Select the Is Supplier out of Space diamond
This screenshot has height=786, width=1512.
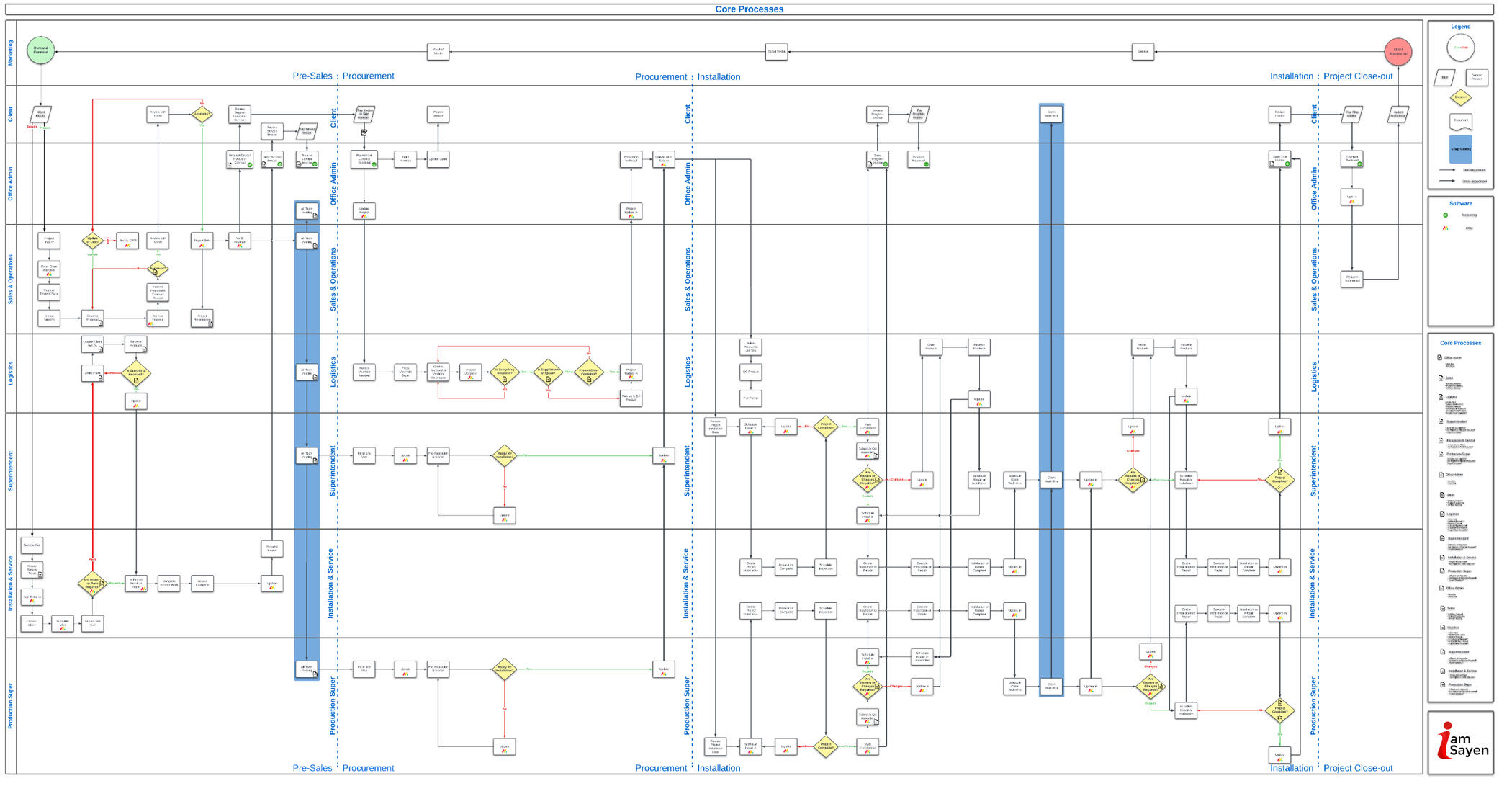coord(547,372)
